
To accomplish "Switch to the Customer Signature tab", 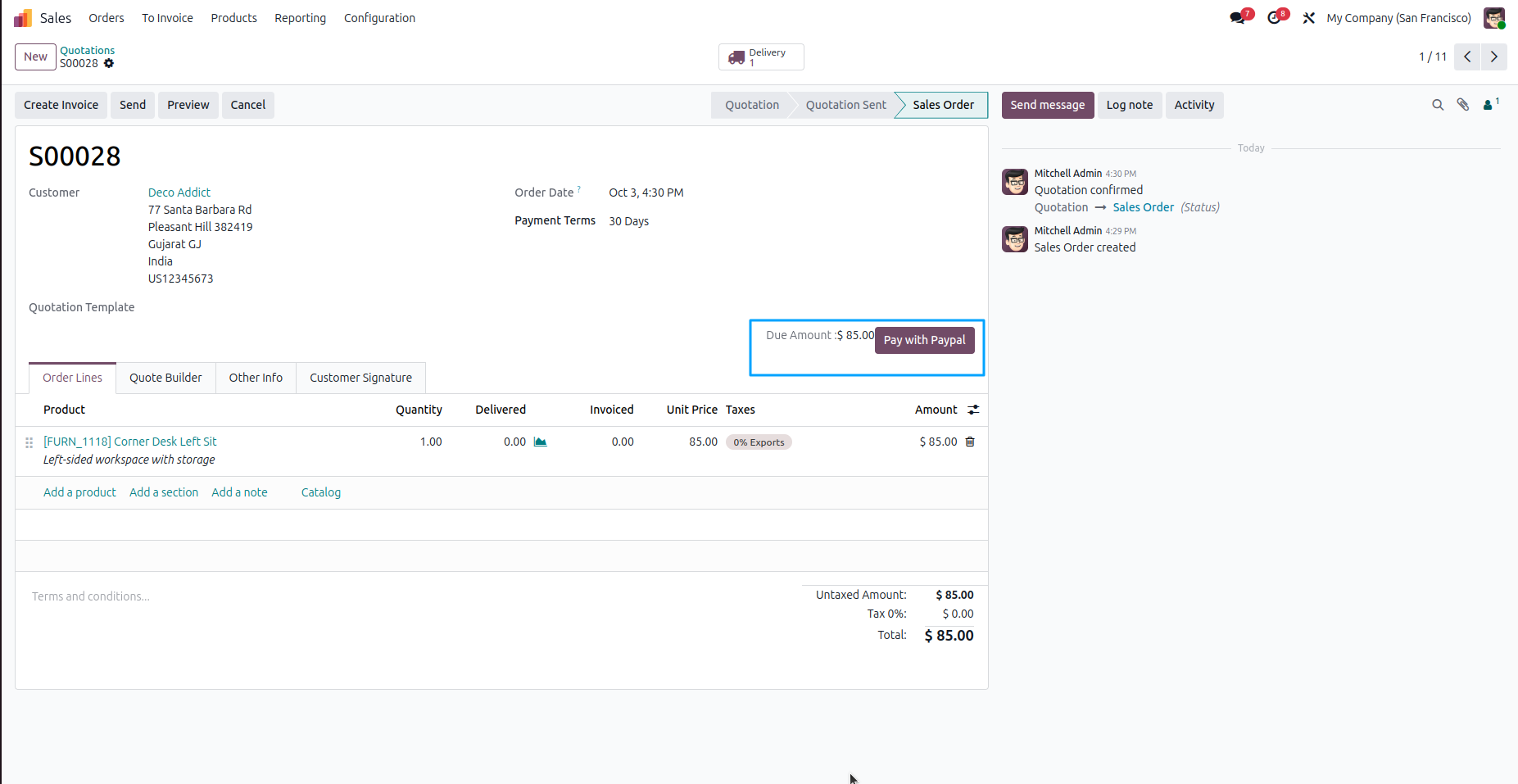I will [360, 378].
